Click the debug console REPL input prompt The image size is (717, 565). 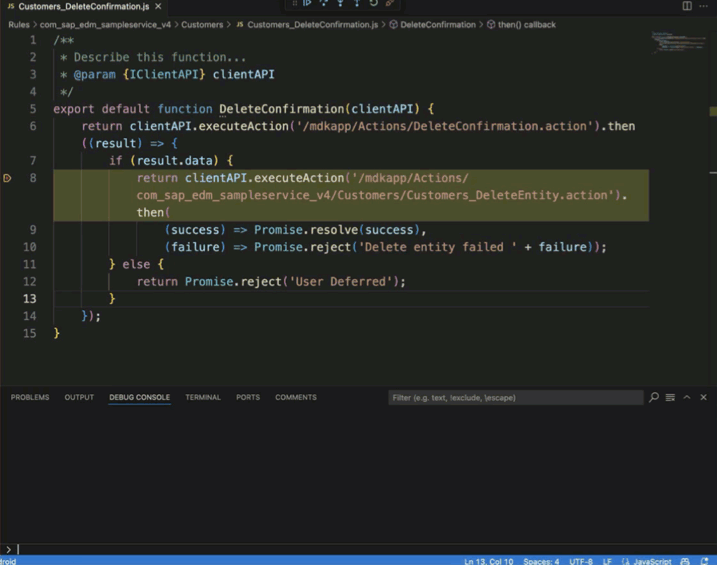coord(357,549)
